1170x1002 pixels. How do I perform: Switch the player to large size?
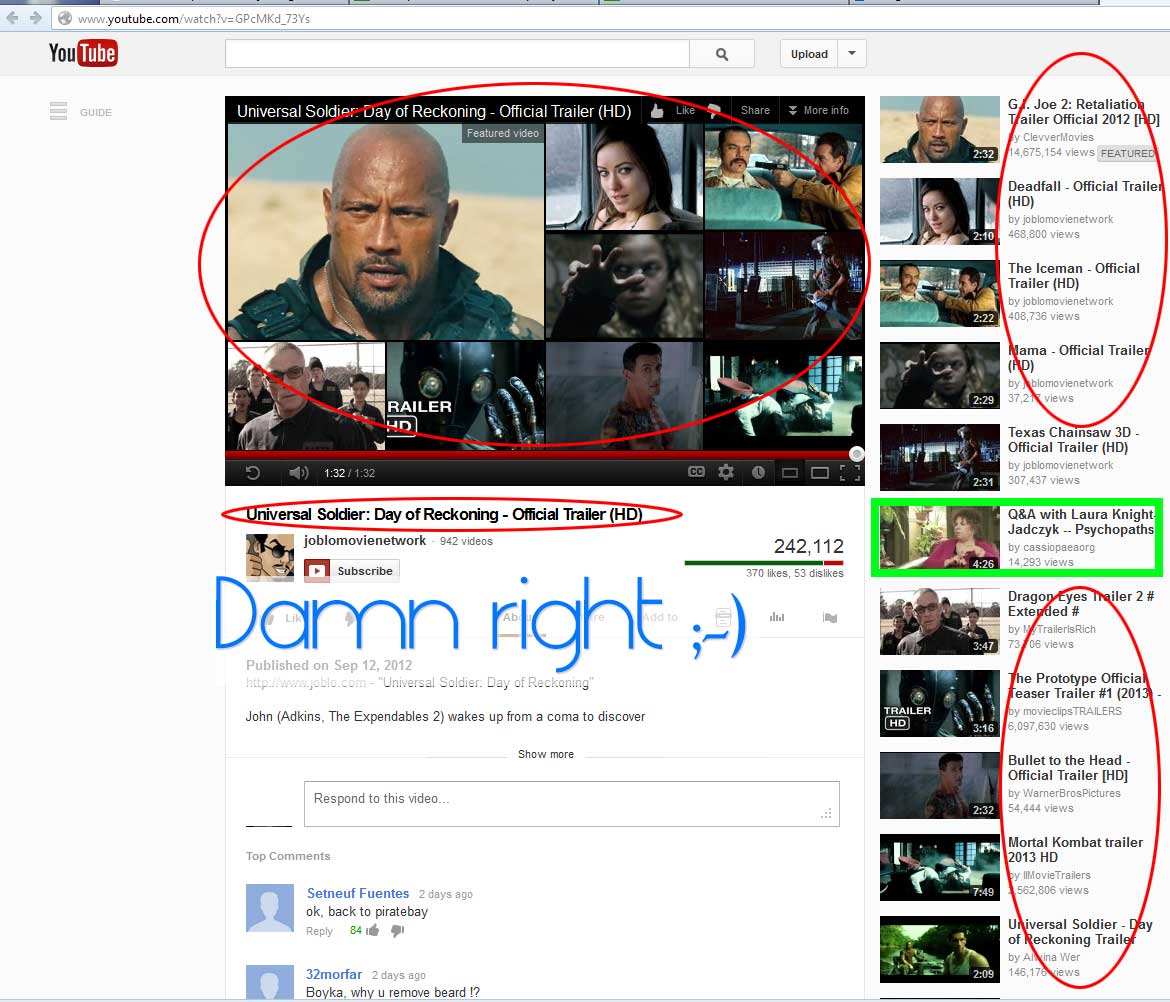click(x=820, y=472)
